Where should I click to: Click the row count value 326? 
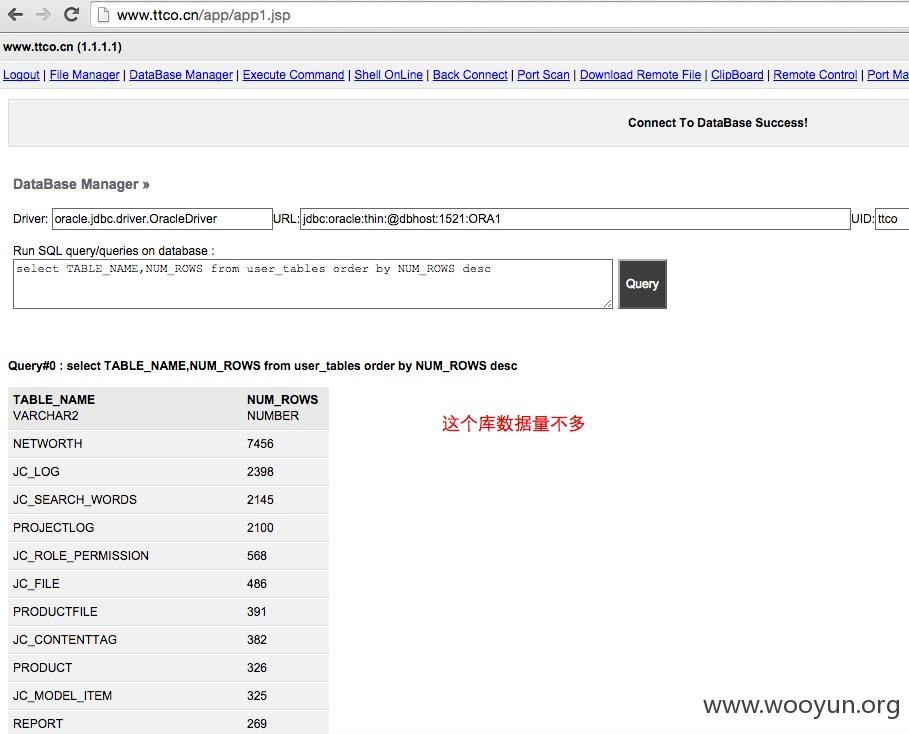[x=257, y=667]
